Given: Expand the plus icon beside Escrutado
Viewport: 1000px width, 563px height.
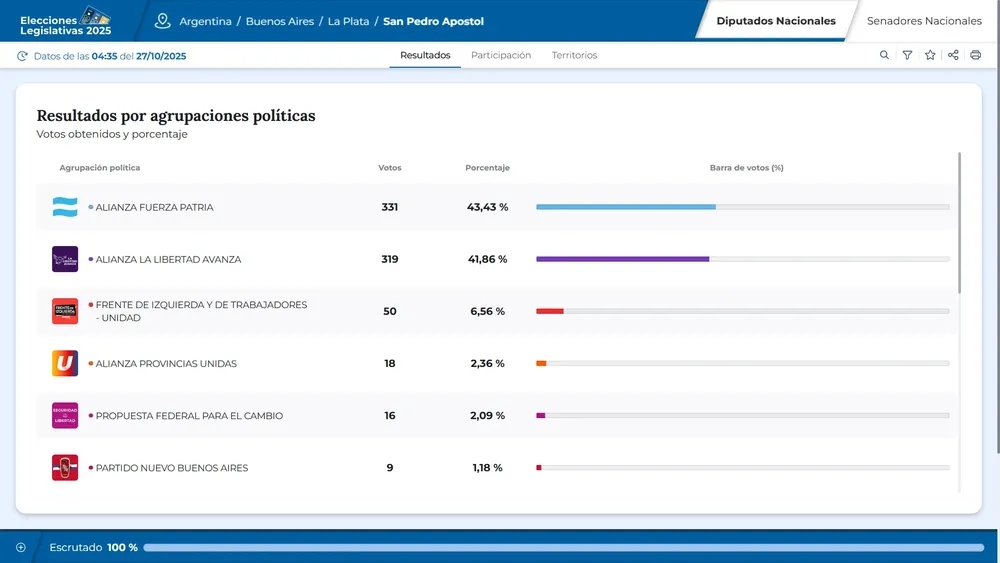Looking at the screenshot, I should pyautogui.click(x=20, y=547).
